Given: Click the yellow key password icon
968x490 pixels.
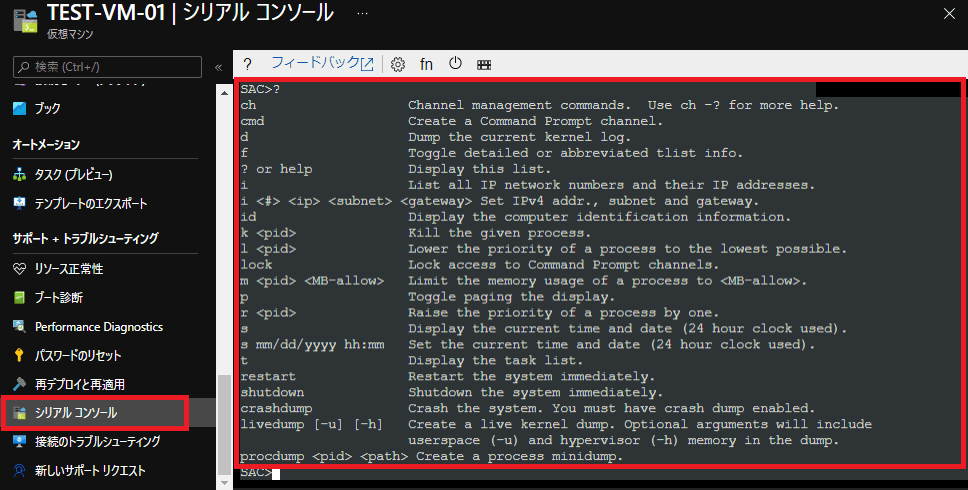Looking at the screenshot, I should click(x=20, y=355).
